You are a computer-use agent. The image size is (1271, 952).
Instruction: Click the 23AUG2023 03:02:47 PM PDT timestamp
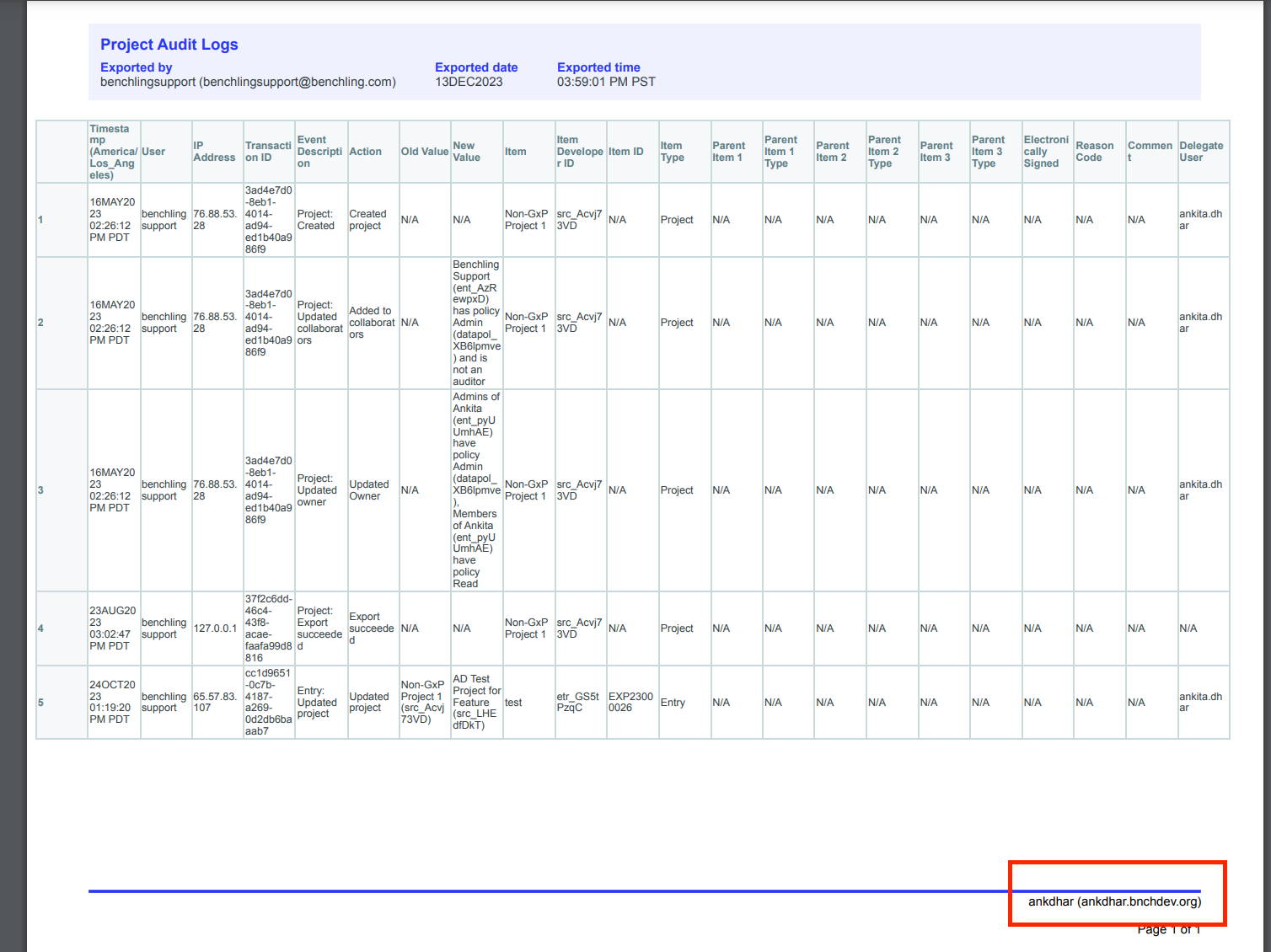point(114,628)
